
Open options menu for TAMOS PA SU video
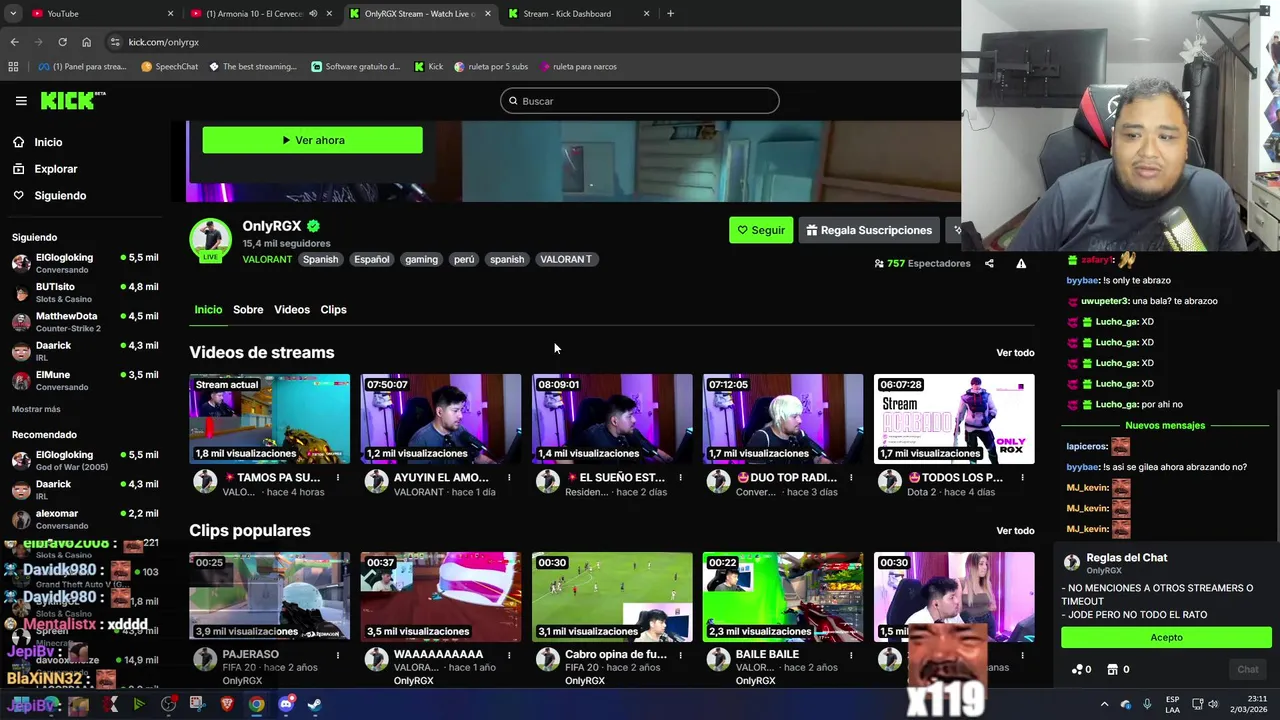click(x=338, y=478)
